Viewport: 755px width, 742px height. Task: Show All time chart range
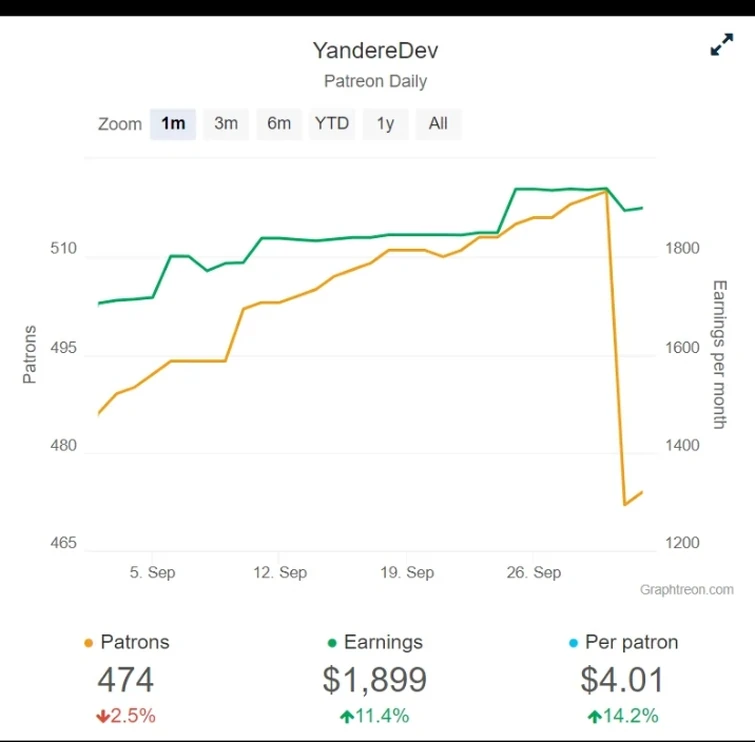pos(438,124)
